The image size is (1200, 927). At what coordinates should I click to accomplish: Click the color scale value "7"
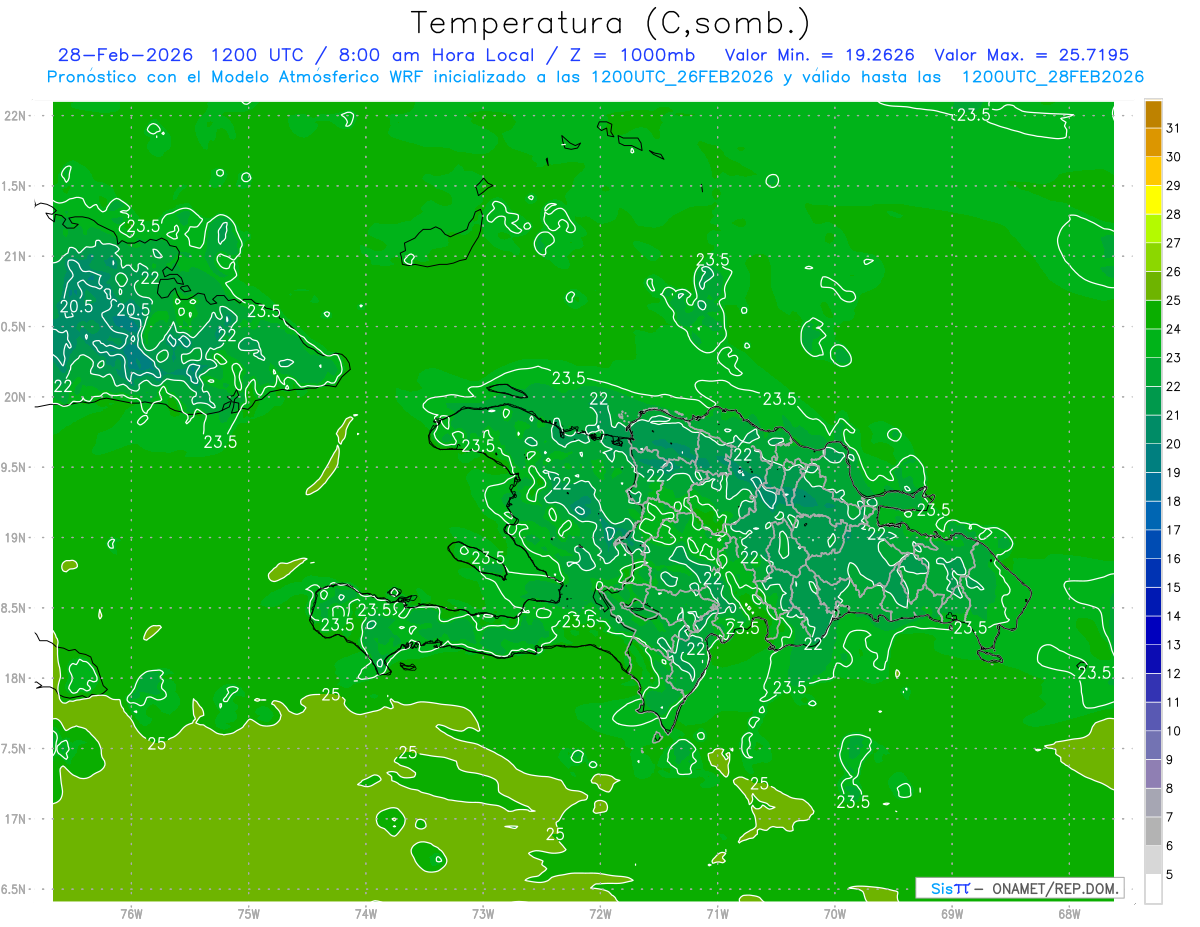point(1170,817)
